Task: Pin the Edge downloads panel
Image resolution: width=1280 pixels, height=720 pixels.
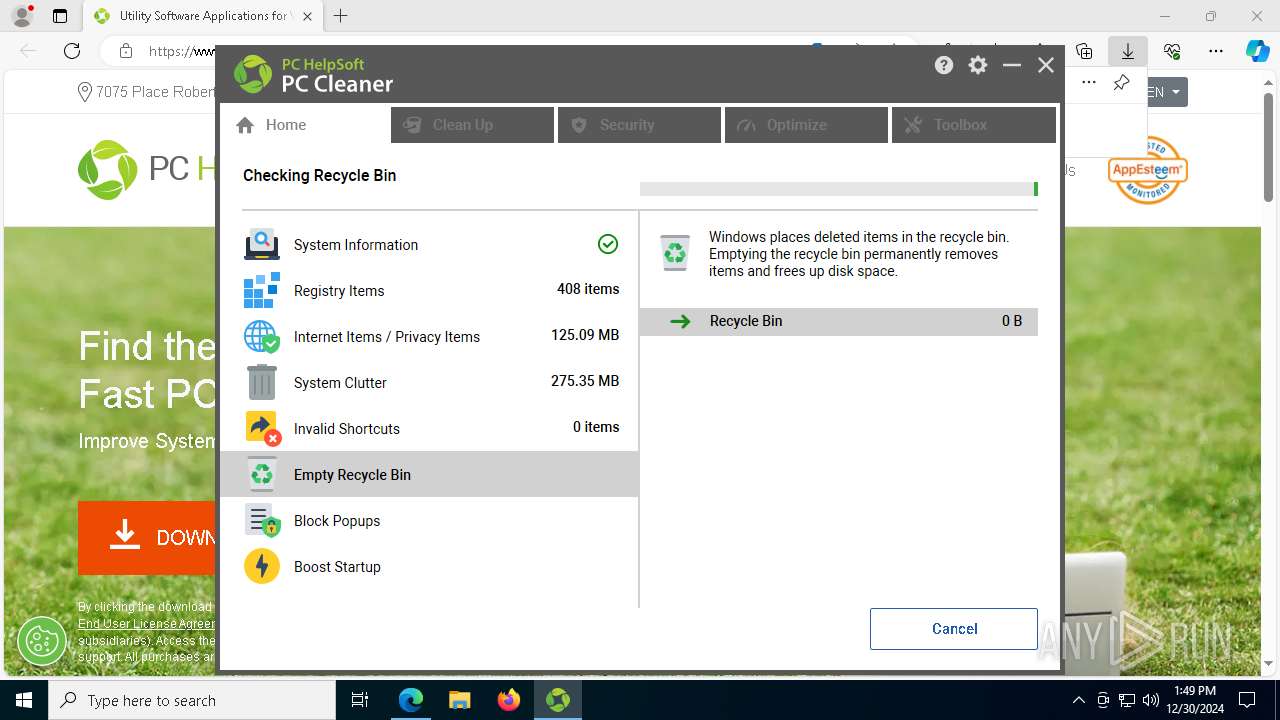Action: click(x=1122, y=83)
